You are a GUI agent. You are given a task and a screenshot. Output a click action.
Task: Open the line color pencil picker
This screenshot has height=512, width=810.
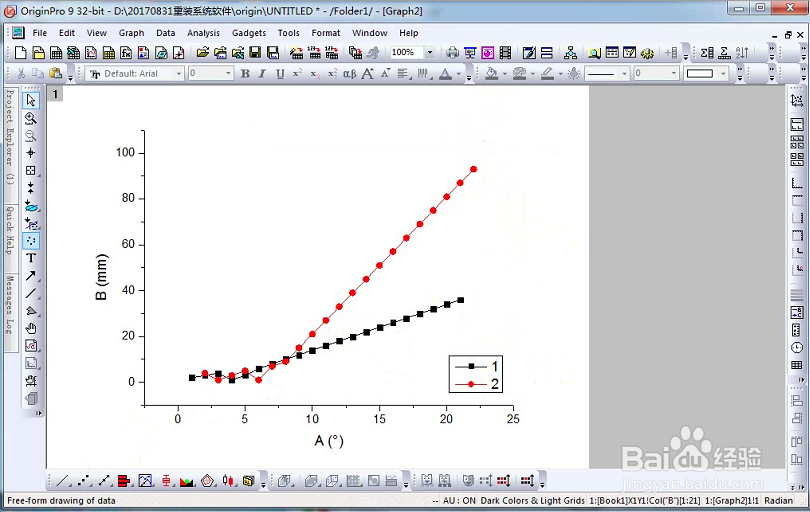547,74
